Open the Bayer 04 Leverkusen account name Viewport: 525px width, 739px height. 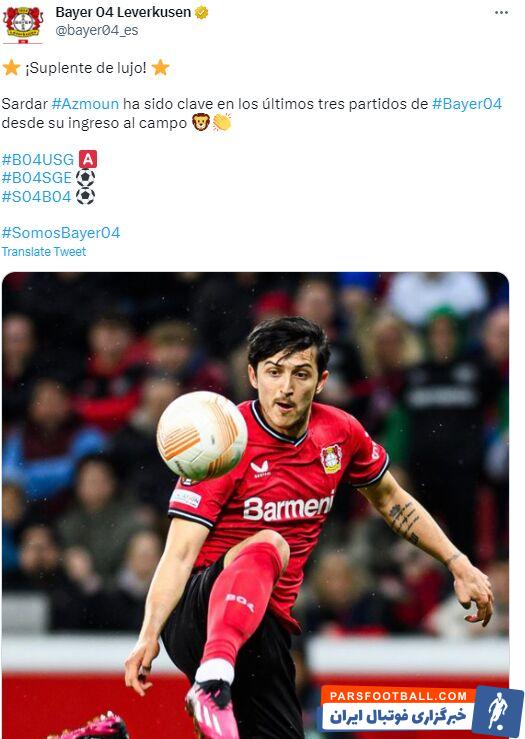coord(123,12)
